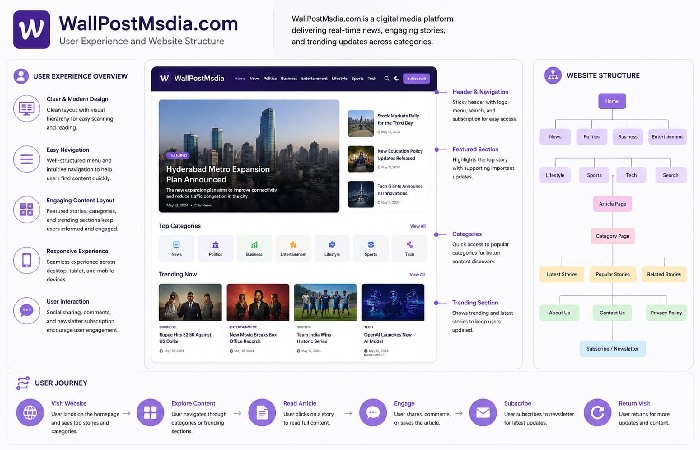Select Business in the site navigation bar
700x450 pixels.
[x=288, y=79]
